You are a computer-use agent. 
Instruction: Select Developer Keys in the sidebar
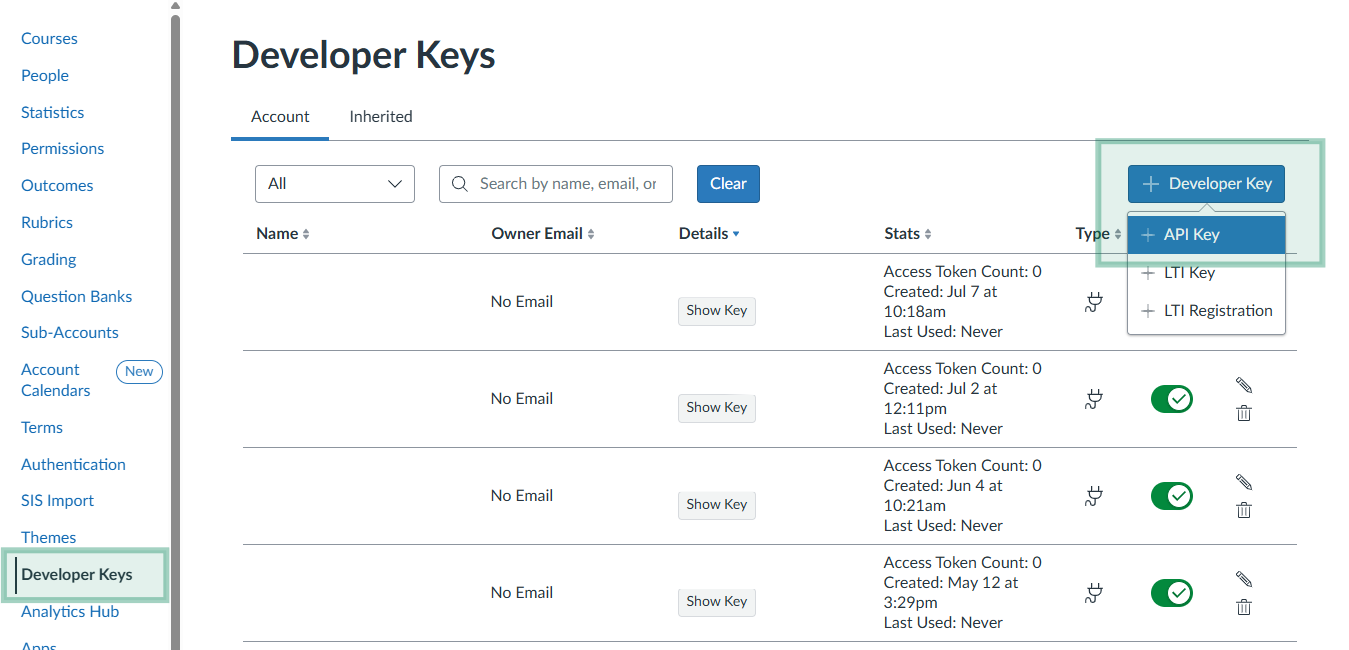(76, 575)
